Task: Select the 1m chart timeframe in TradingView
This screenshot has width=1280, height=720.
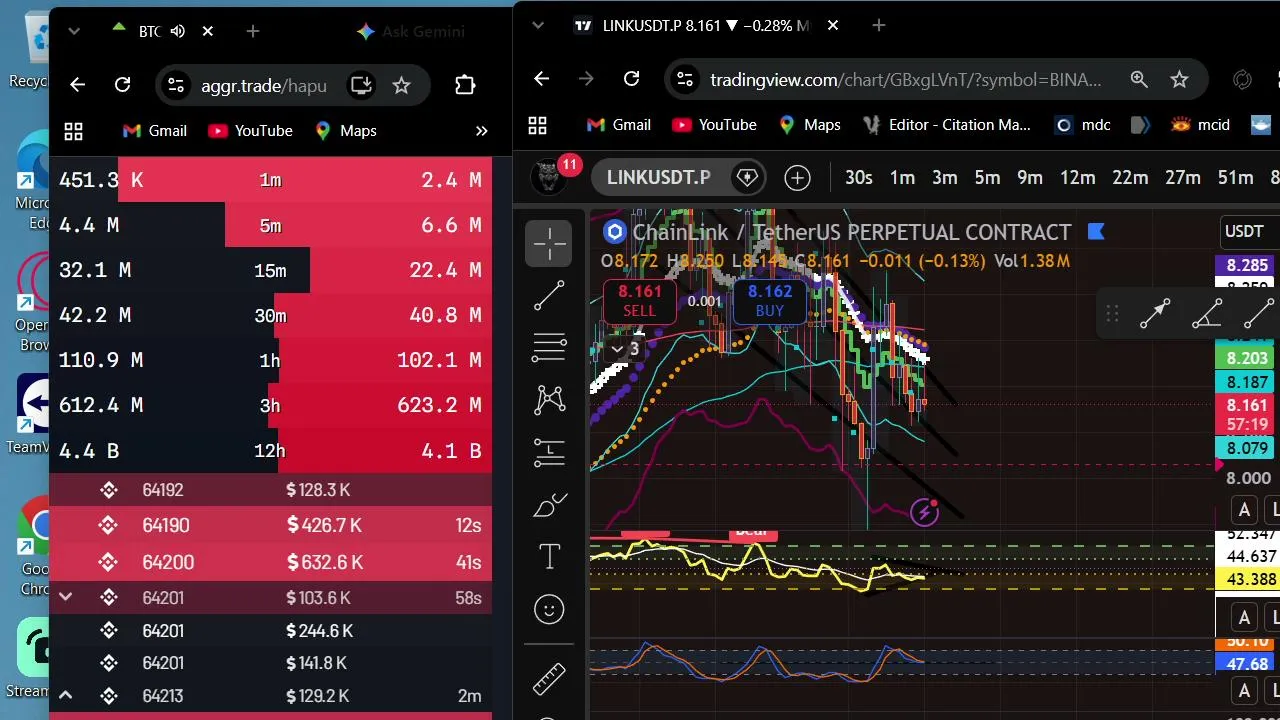Action: [902, 178]
